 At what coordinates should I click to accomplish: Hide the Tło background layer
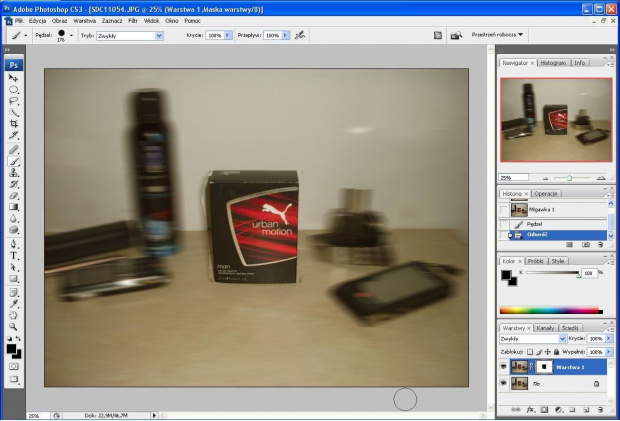pos(503,383)
